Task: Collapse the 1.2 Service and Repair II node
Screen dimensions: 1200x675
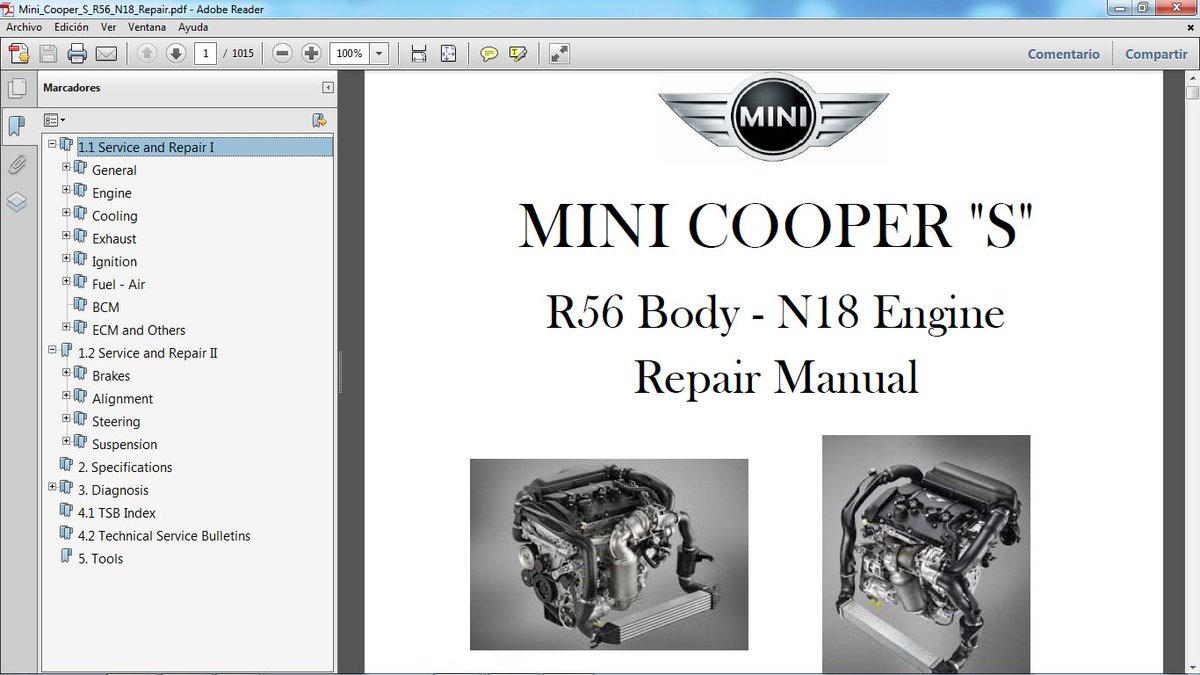Action: point(52,350)
